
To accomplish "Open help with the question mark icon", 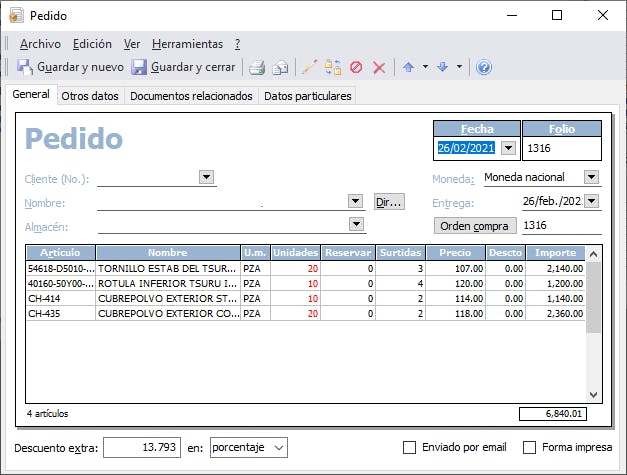I will pyautogui.click(x=484, y=68).
